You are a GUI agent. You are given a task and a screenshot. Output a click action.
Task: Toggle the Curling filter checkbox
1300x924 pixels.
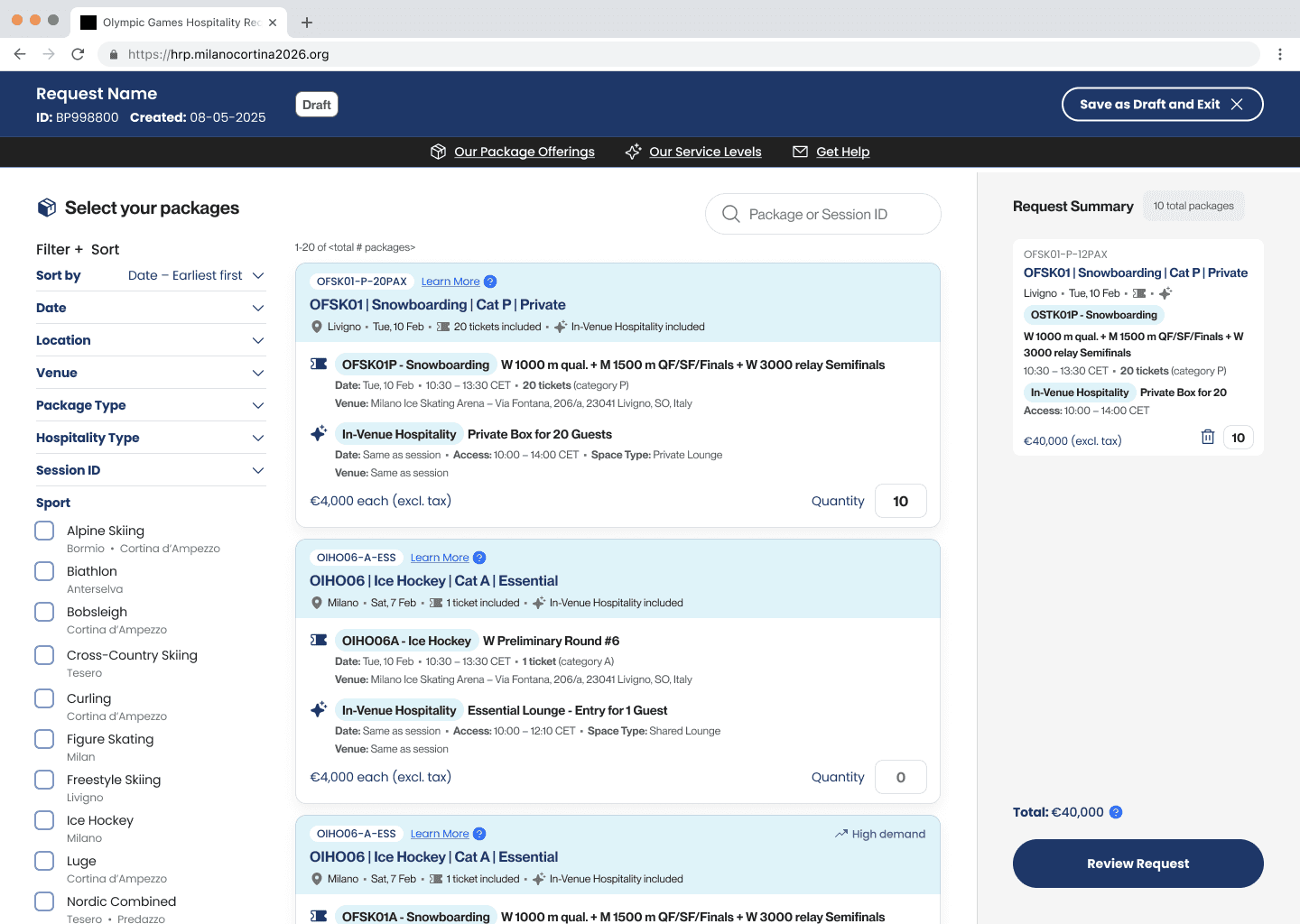point(44,698)
